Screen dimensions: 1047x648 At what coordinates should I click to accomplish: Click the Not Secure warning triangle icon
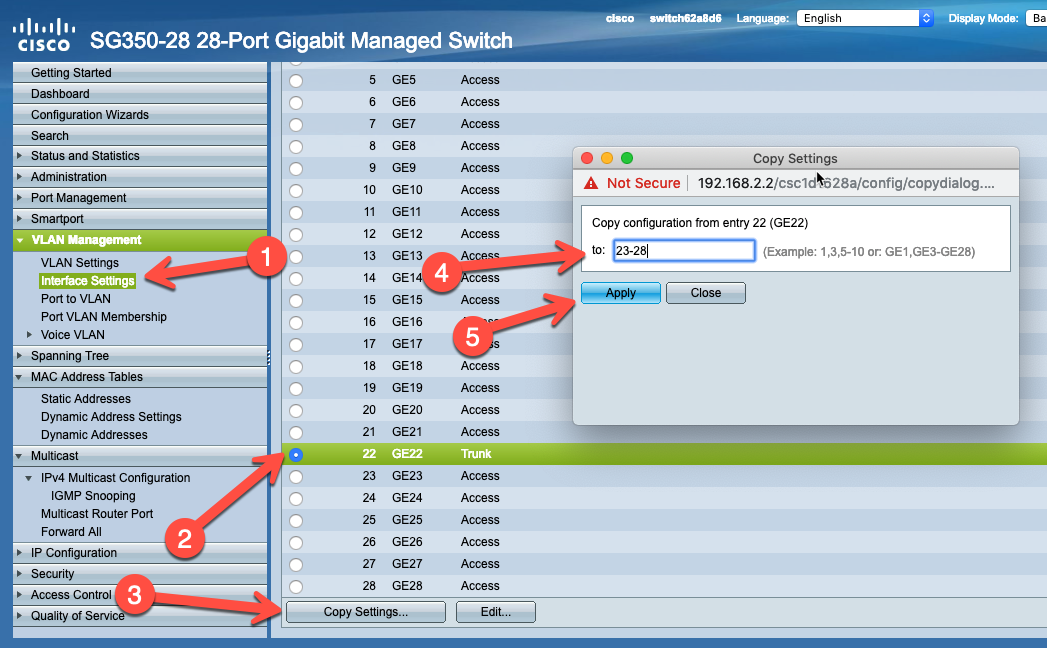(x=591, y=183)
